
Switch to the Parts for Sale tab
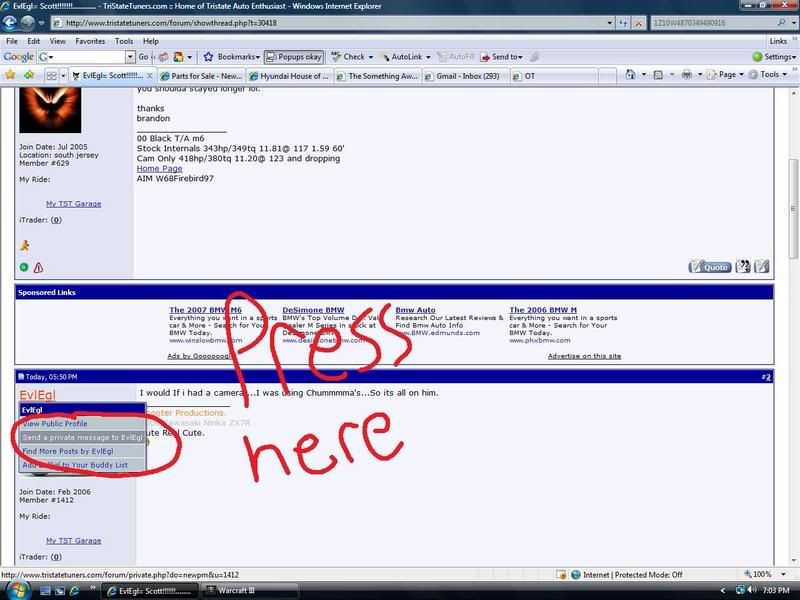202,76
